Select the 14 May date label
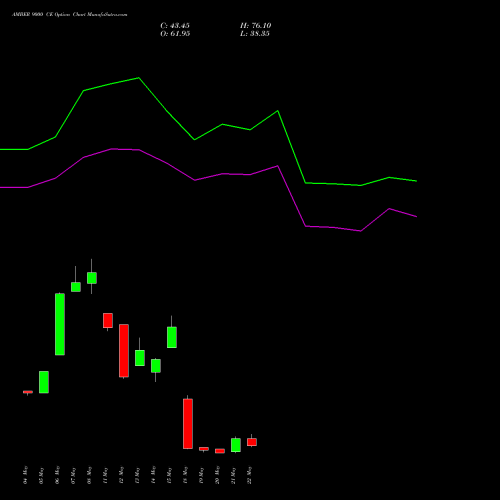The image size is (500, 500). pyautogui.click(x=154, y=475)
